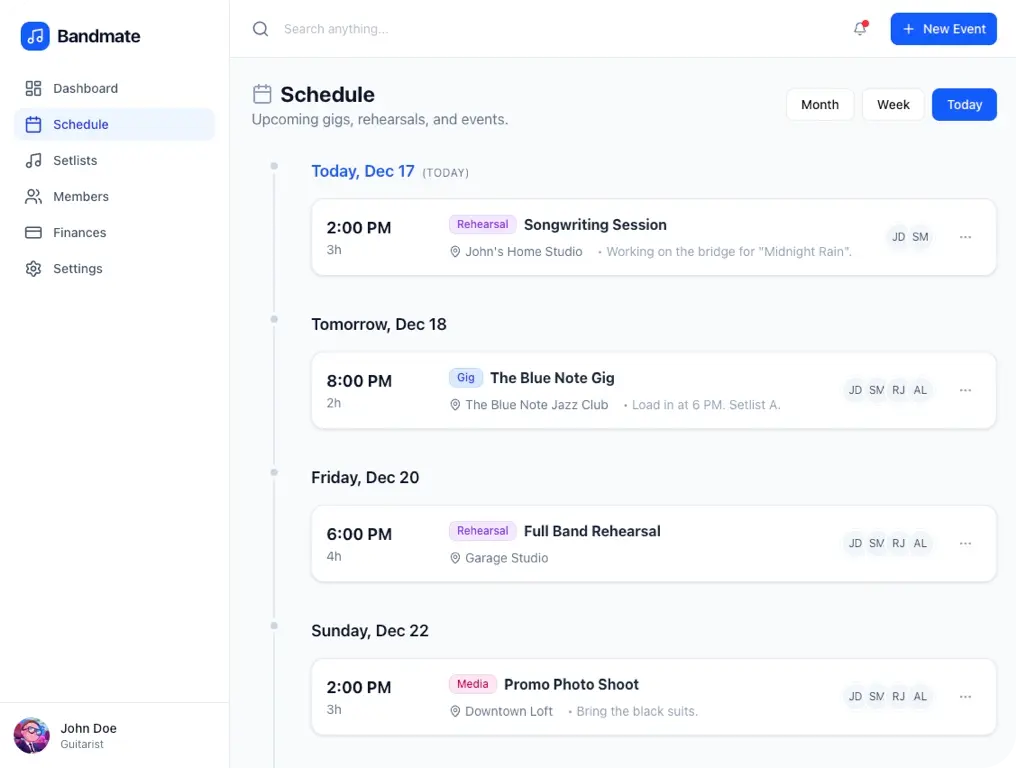
Task: Click the Finances wallet icon
Action: tap(33, 232)
